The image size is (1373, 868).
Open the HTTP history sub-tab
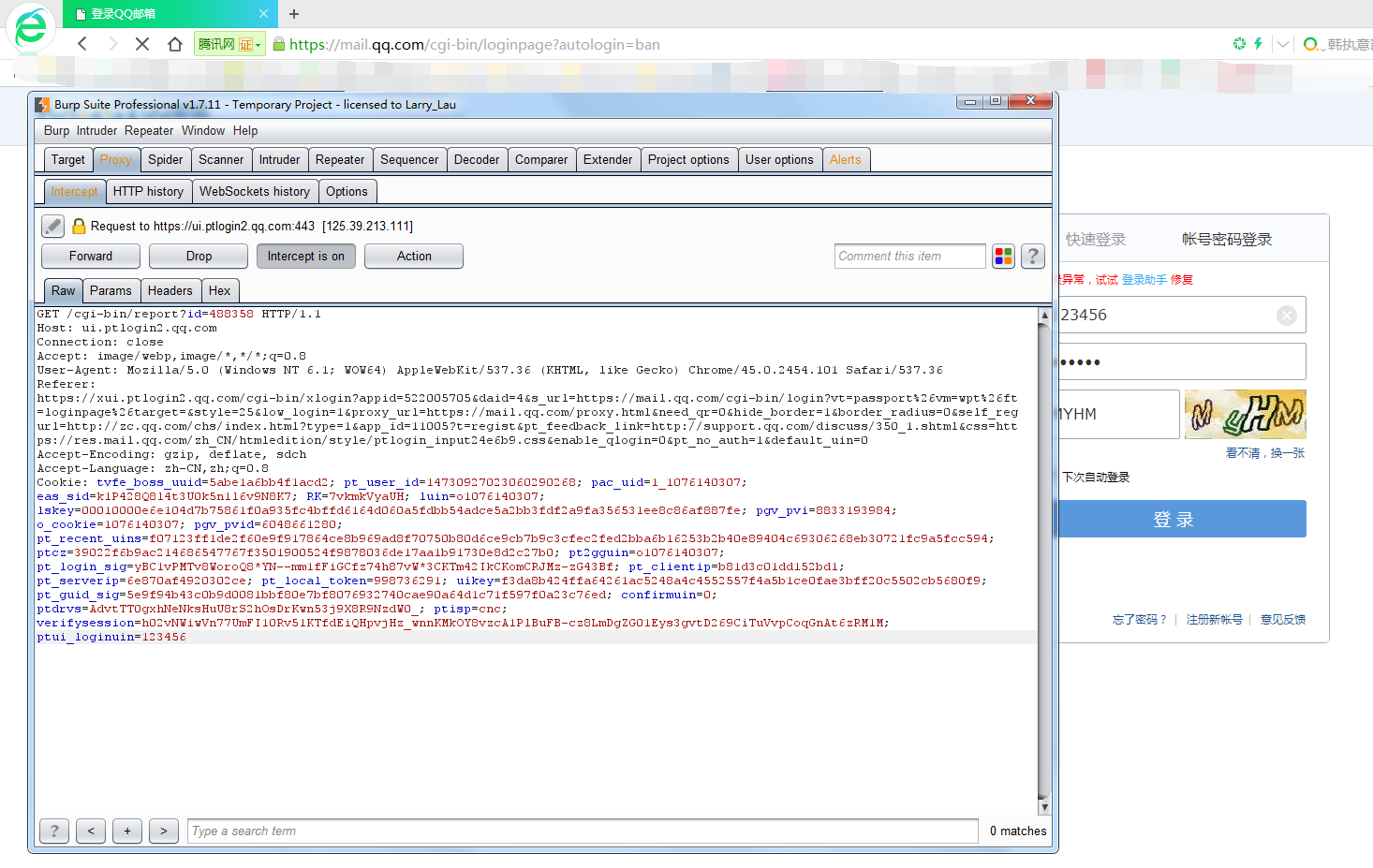click(148, 192)
